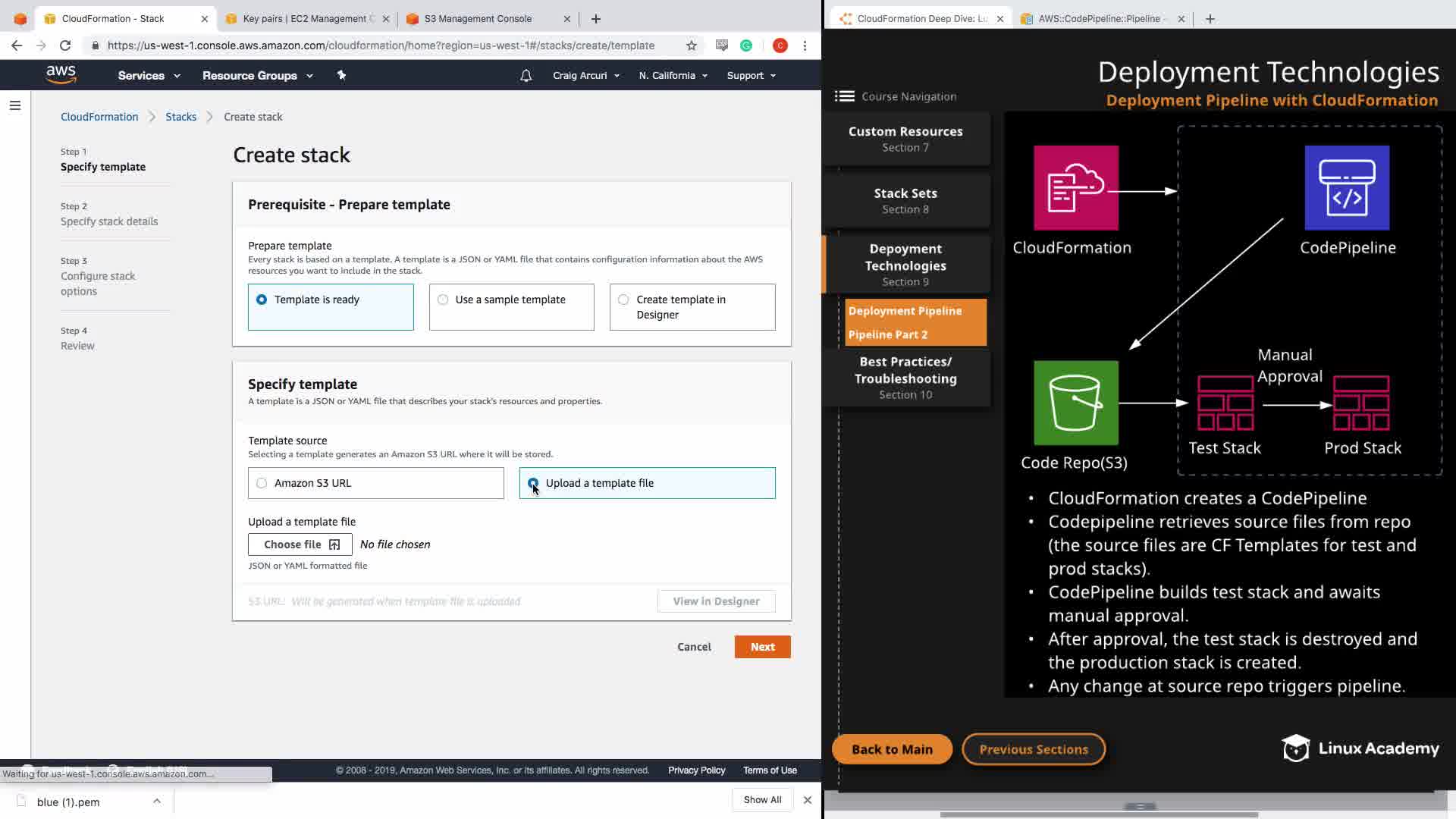This screenshot has width=1456, height=819.
Task: Switch to the S3 Management Console tab
Action: pyautogui.click(x=478, y=19)
